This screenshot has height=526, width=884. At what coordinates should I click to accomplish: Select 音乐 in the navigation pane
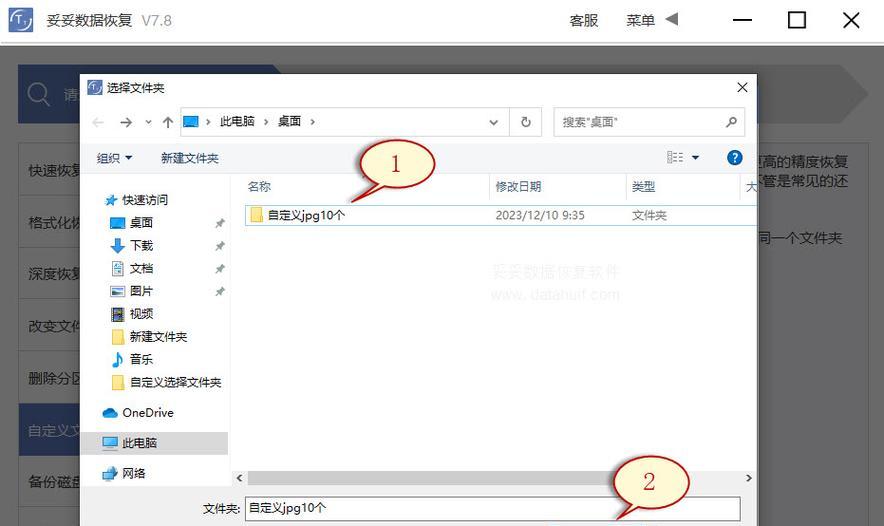141,359
